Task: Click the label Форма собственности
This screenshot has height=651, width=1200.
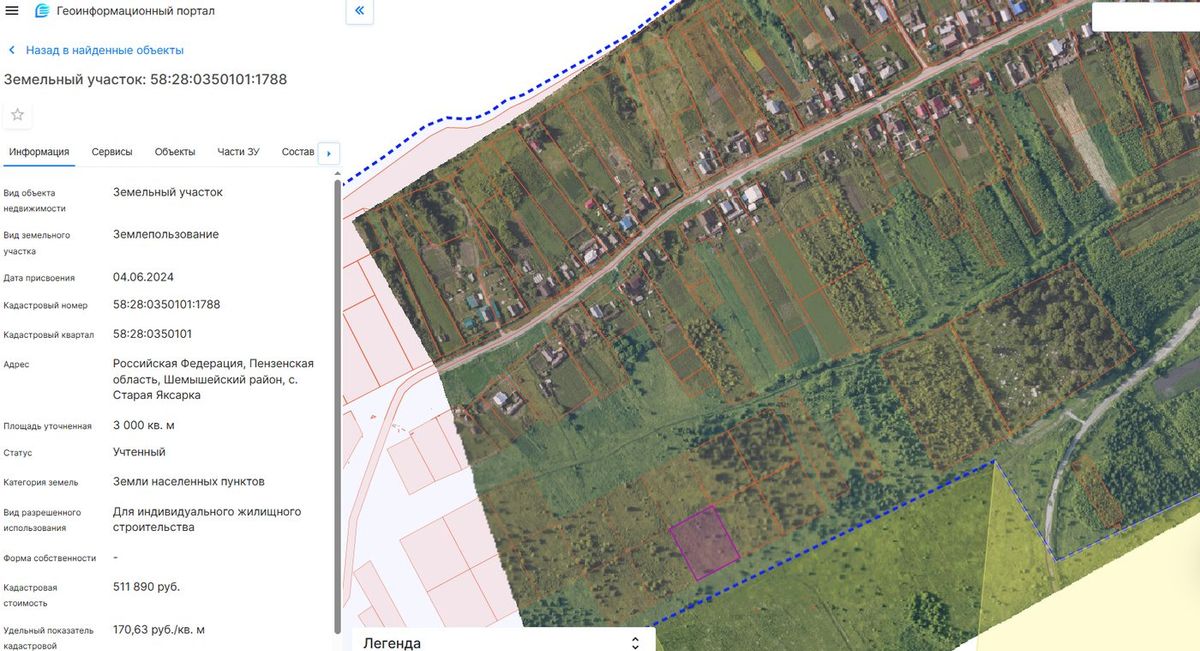Action: point(50,558)
